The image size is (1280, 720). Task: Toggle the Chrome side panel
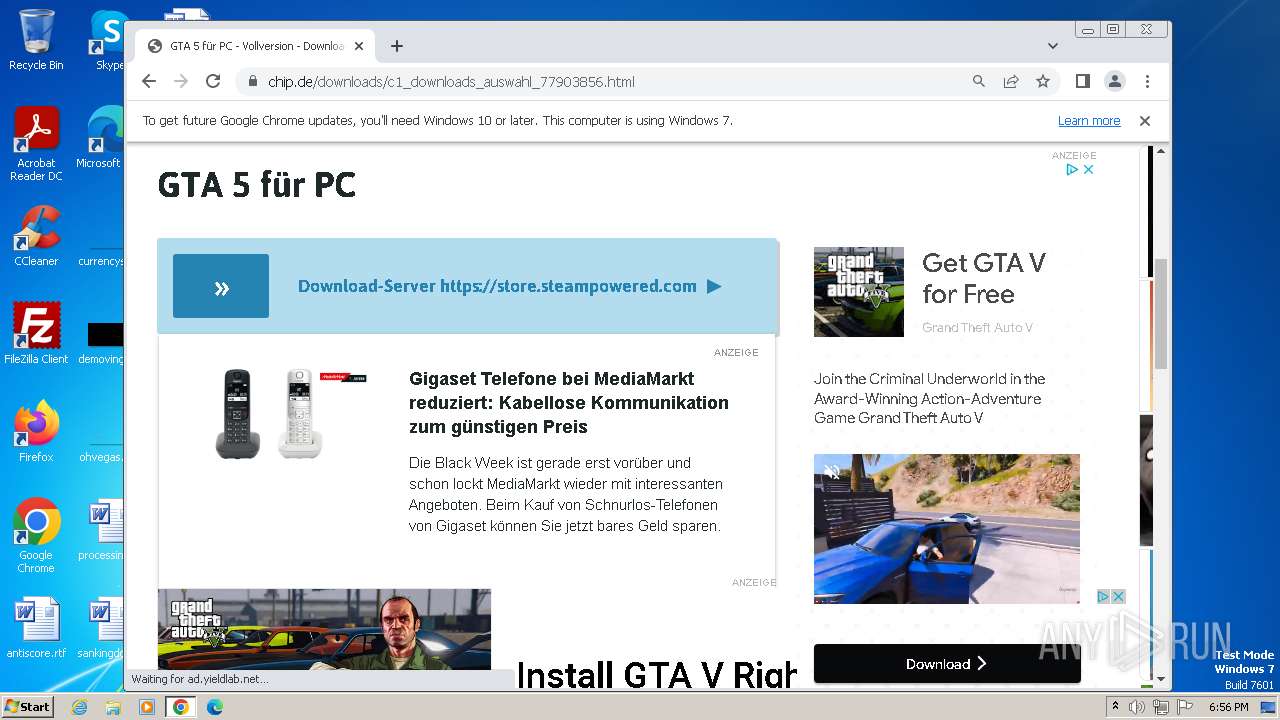coord(1082,81)
